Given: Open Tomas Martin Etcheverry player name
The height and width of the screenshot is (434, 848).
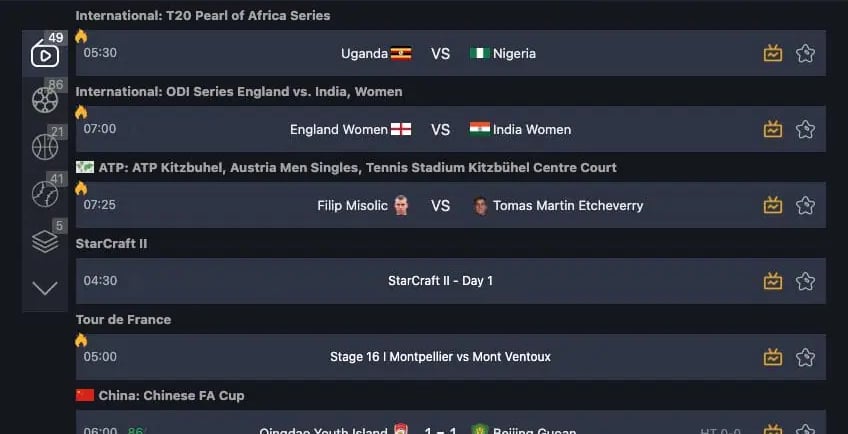Looking at the screenshot, I should pos(568,206).
